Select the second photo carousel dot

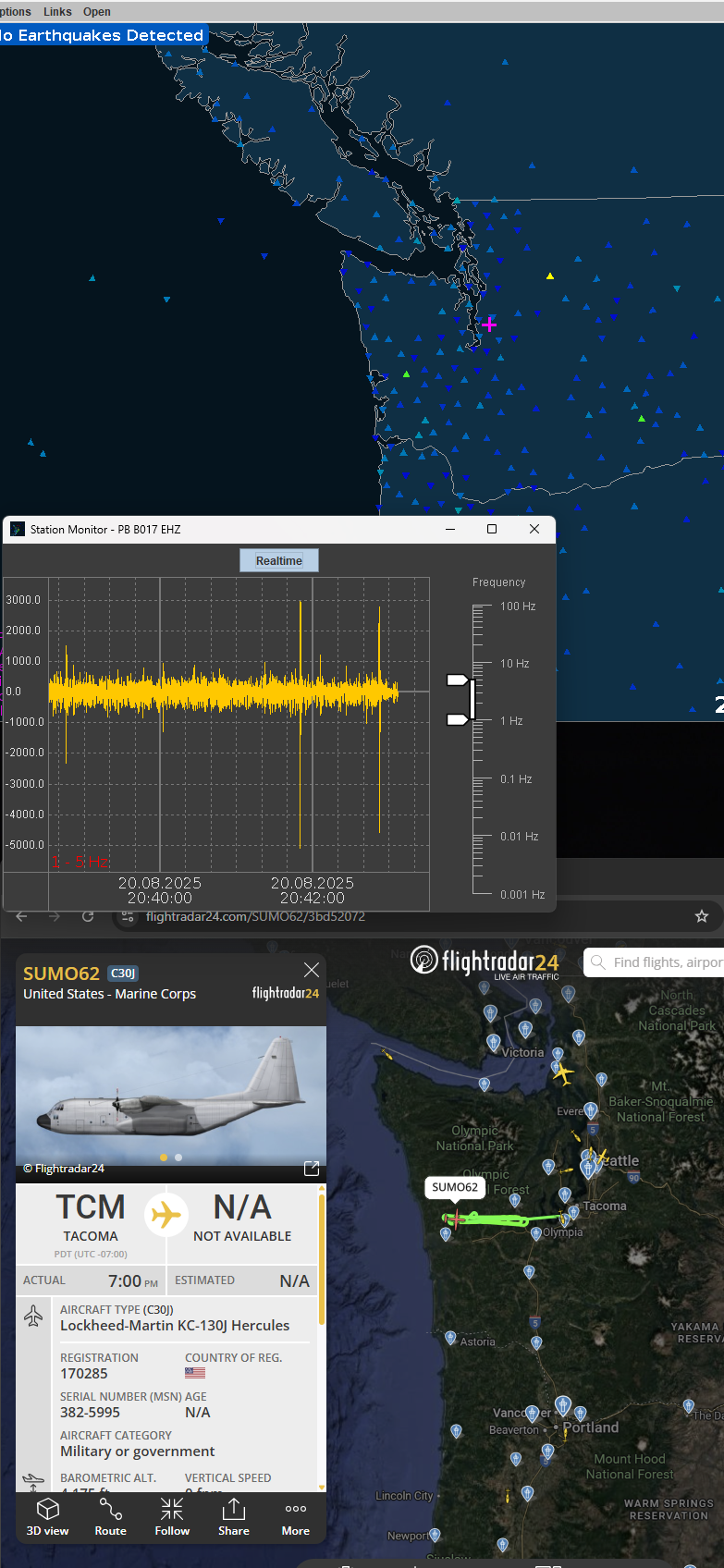point(178,1158)
